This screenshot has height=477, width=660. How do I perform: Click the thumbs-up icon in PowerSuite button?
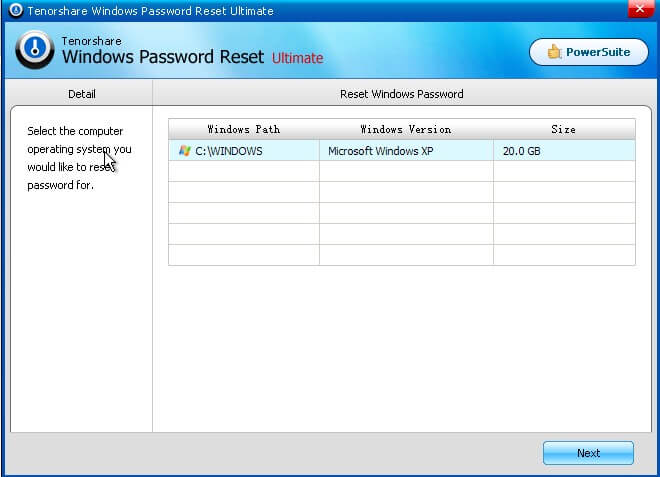coord(554,52)
